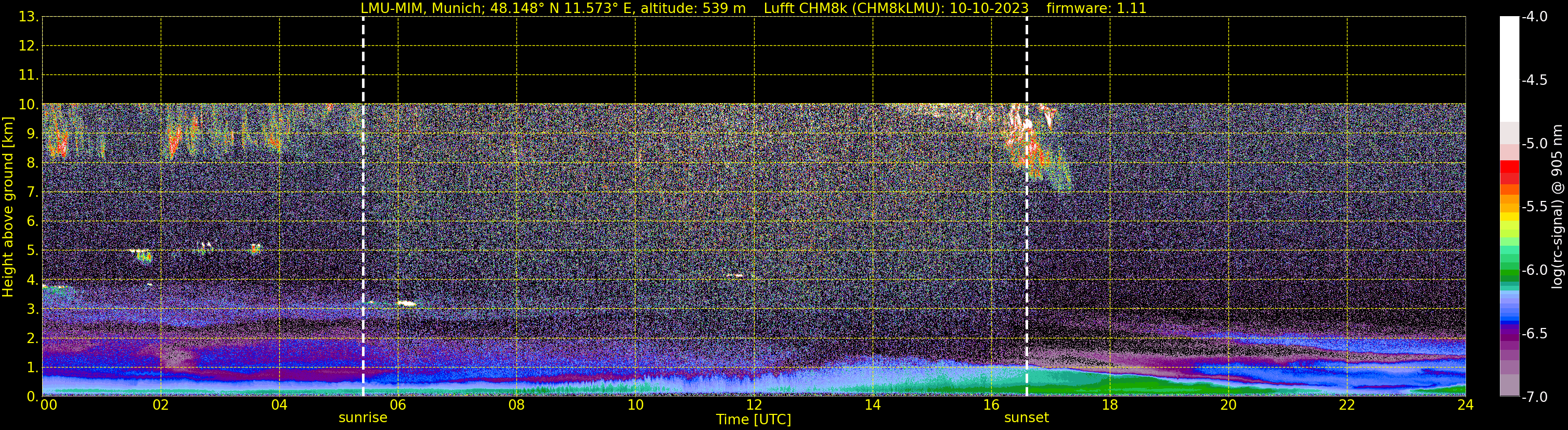This screenshot has height=430, width=1568.
Task: Click the height axis tick label '2.'
Action: pos(32,339)
